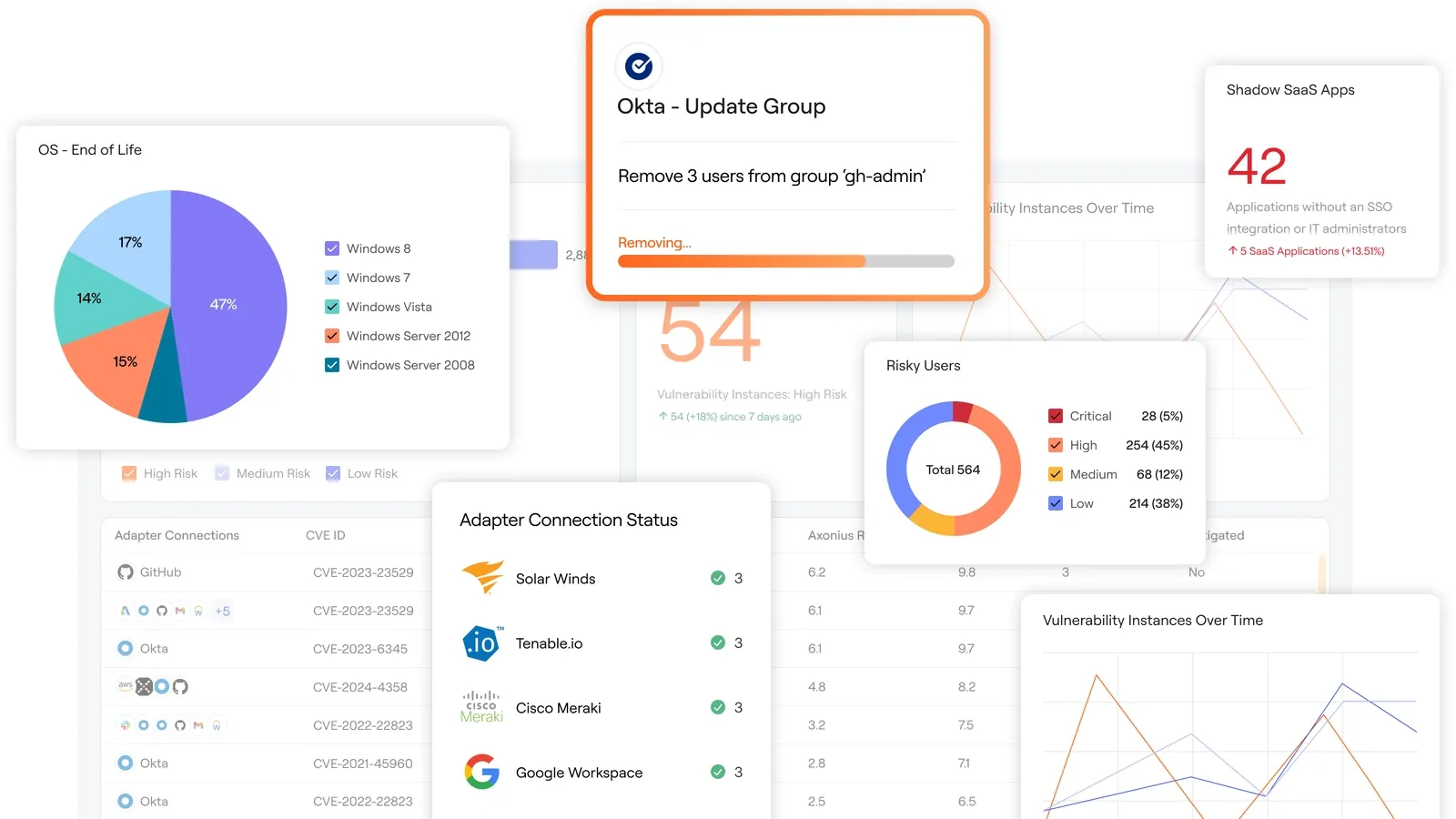1456x819 pixels.
Task: Toggle the Medium Risk filter checkbox
Action: tap(222, 473)
